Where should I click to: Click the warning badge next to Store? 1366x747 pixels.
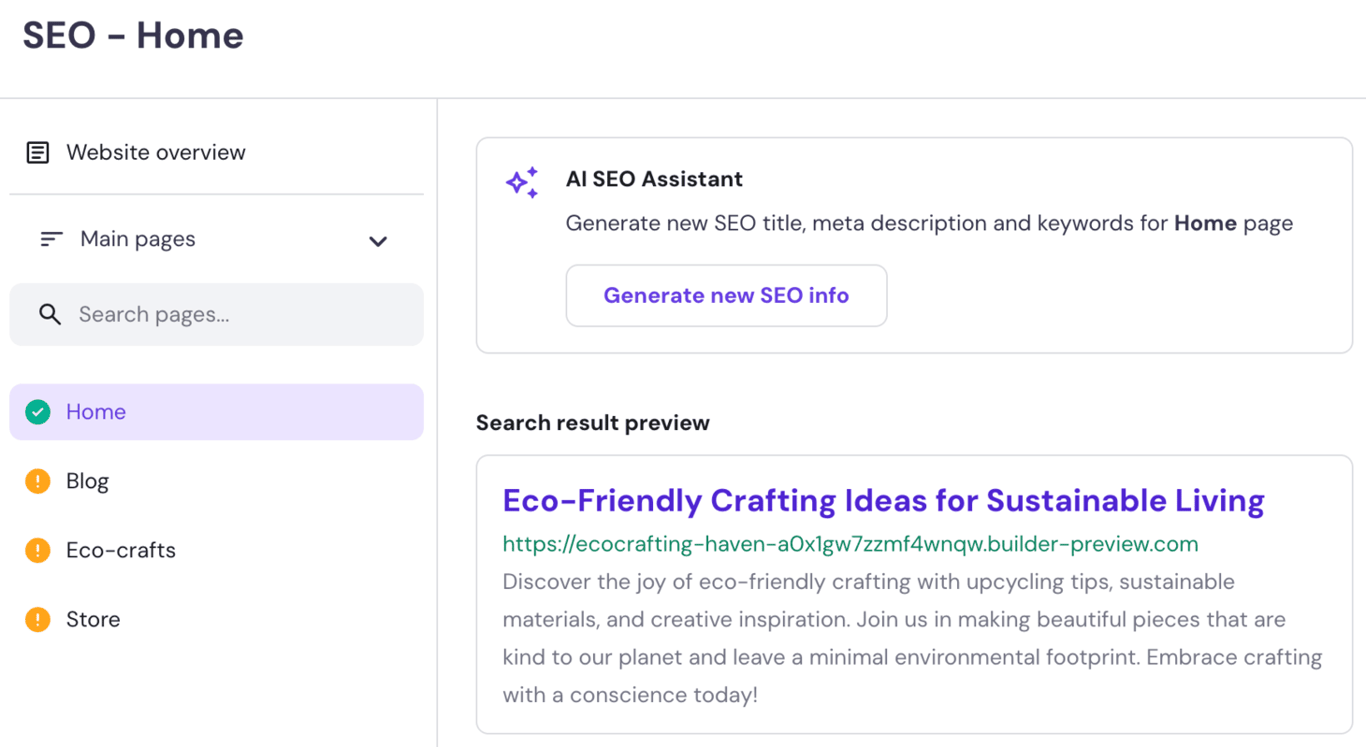click(x=37, y=619)
